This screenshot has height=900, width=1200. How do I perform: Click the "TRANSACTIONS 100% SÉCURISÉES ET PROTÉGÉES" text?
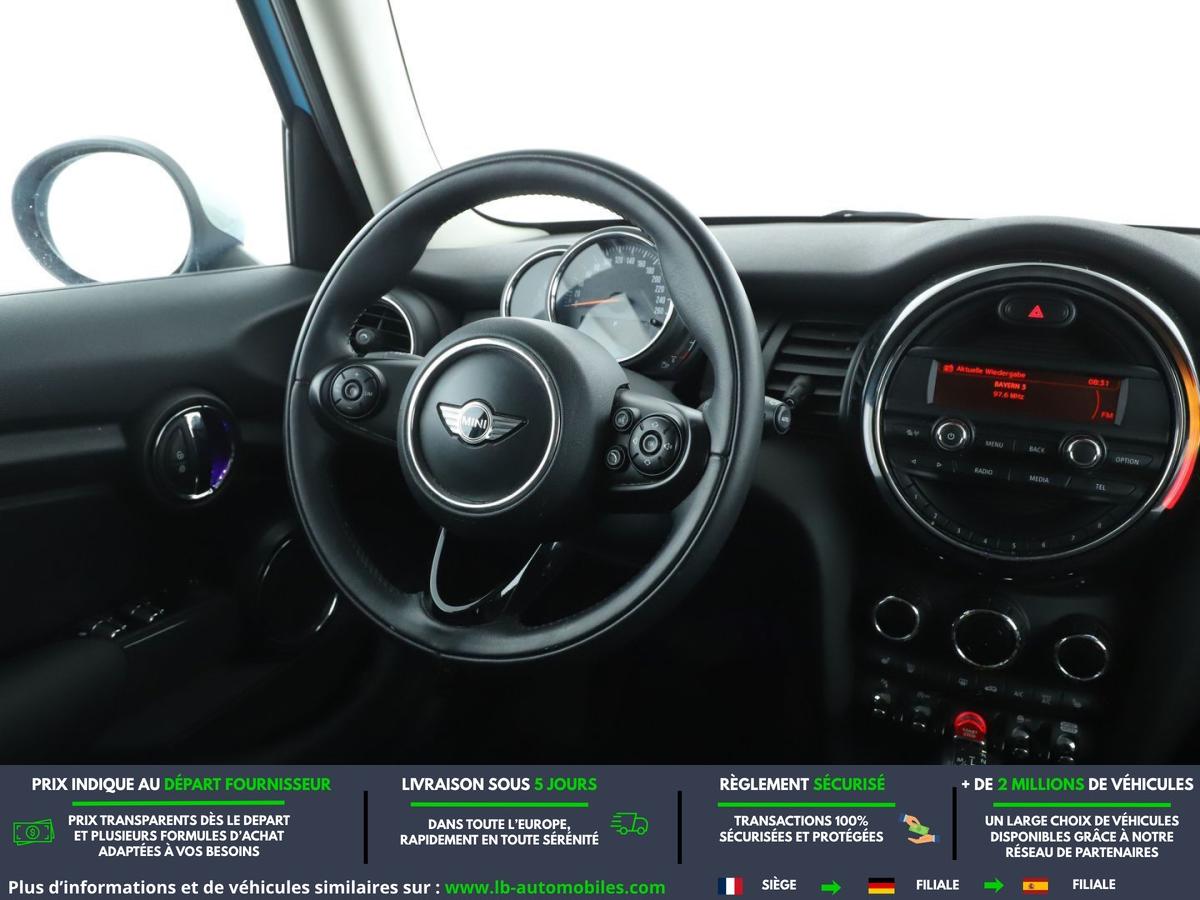(x=801, y=829)
